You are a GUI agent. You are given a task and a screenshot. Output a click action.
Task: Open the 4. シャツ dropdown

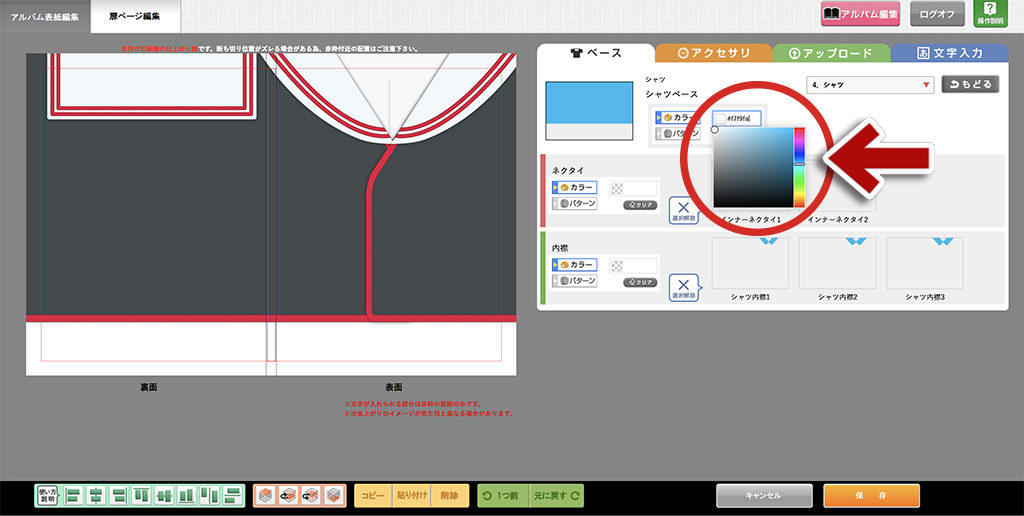point(870,85)
